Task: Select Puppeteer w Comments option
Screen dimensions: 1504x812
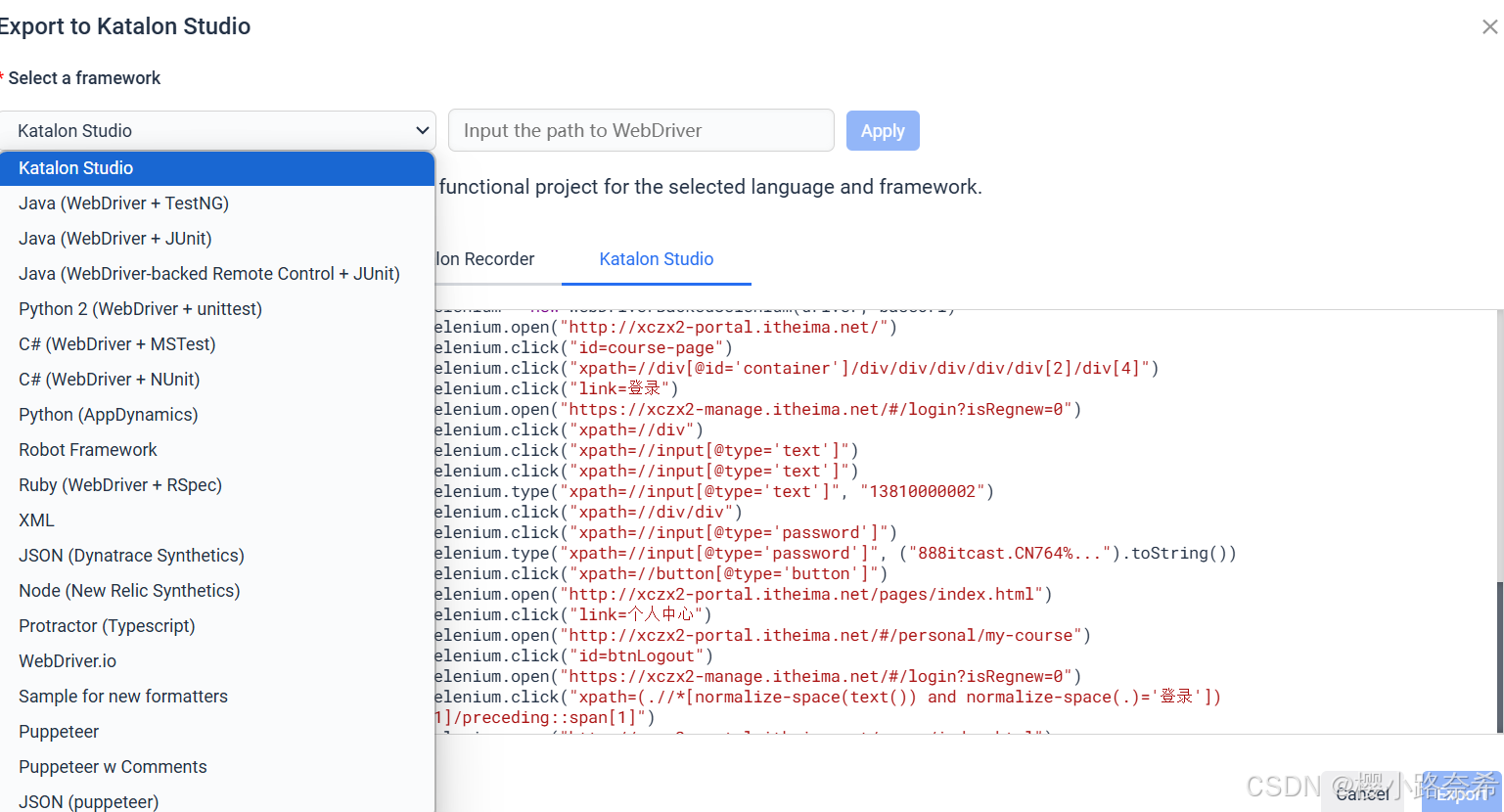Action: tap(217, 767)
